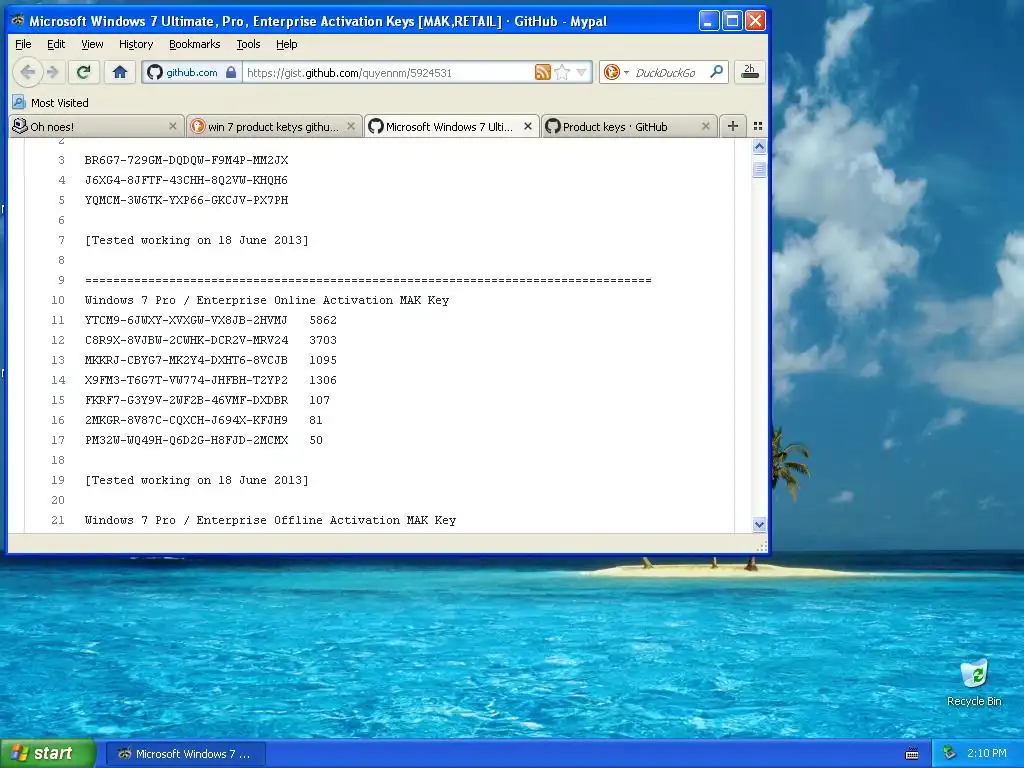Select the Recycle Bin desktop icon

tap(974, 683)
